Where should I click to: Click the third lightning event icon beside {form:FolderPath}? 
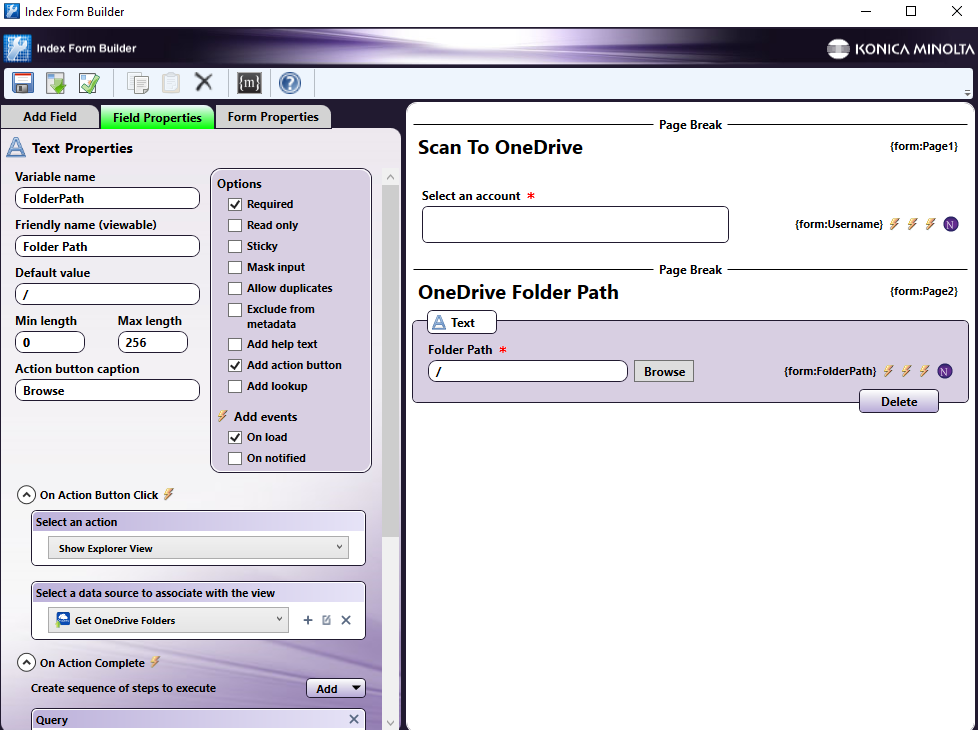[924, 371]
